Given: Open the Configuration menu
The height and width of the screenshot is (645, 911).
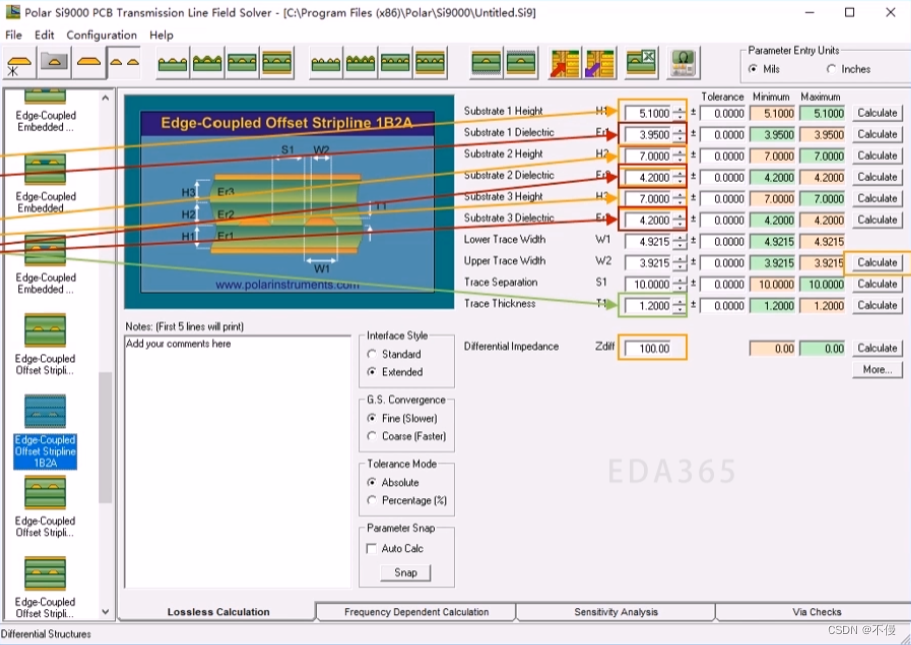Looking at the screenshot, I should [102, 35].
